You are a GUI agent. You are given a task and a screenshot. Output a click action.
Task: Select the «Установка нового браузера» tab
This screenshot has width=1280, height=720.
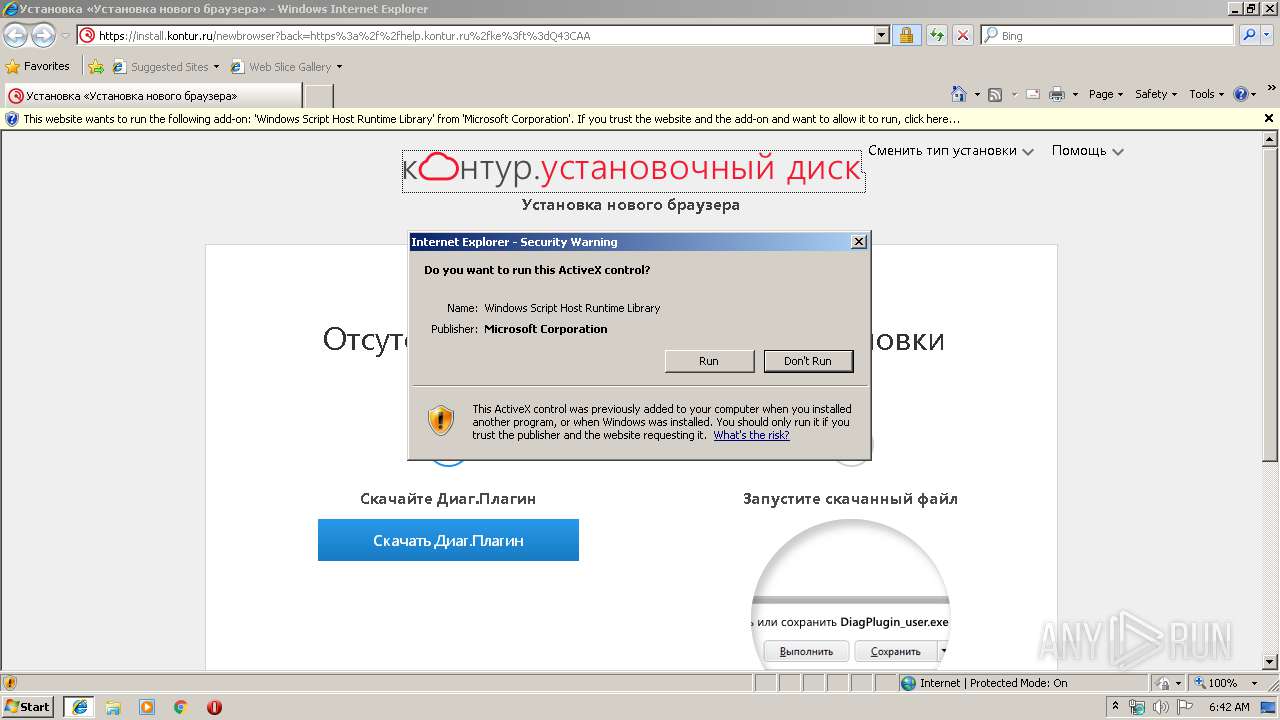click(x=152, y=96)
